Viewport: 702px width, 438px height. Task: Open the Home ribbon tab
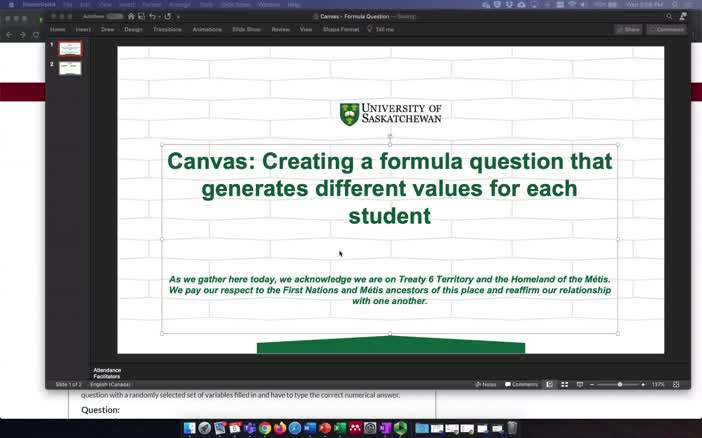[x=58, y=30]
